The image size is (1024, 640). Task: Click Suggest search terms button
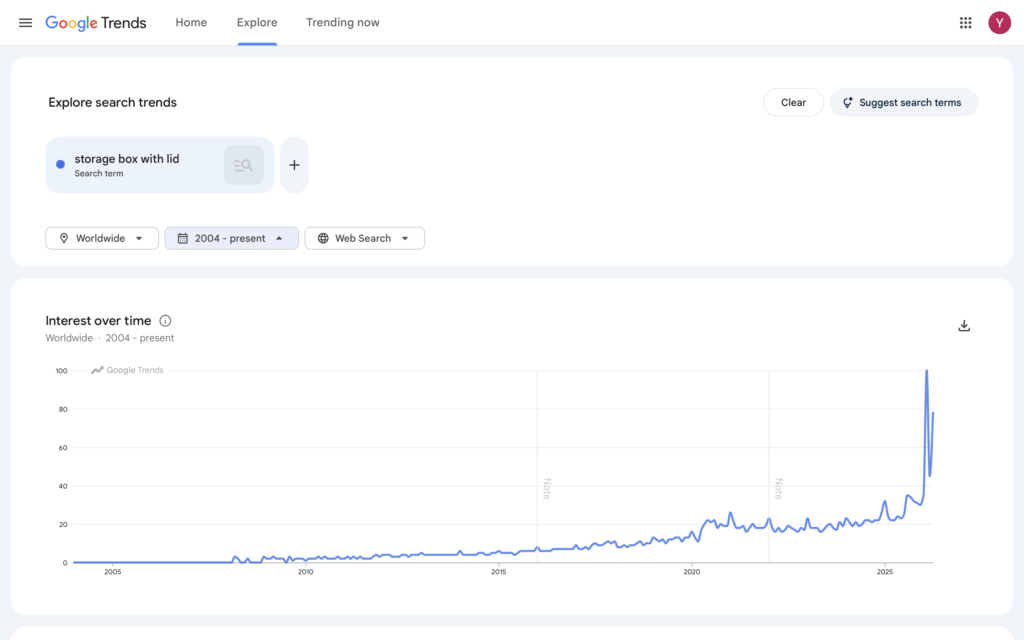(903, 103)
